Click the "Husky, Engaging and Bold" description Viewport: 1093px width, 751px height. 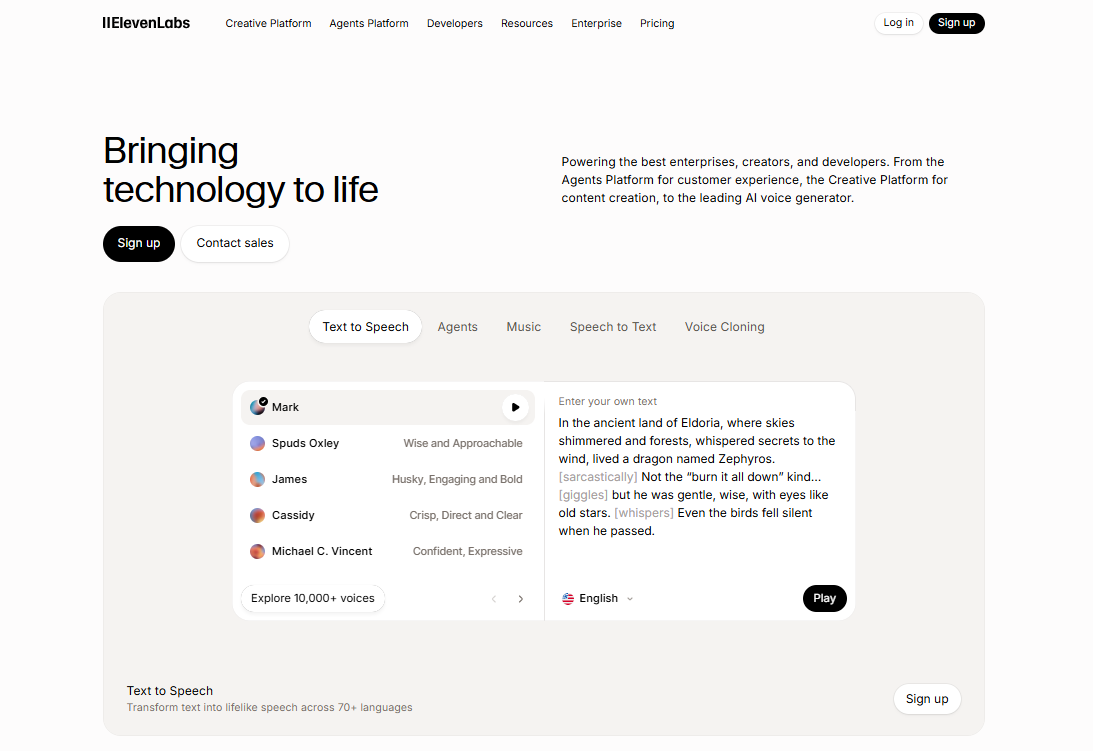pos(457,479)
